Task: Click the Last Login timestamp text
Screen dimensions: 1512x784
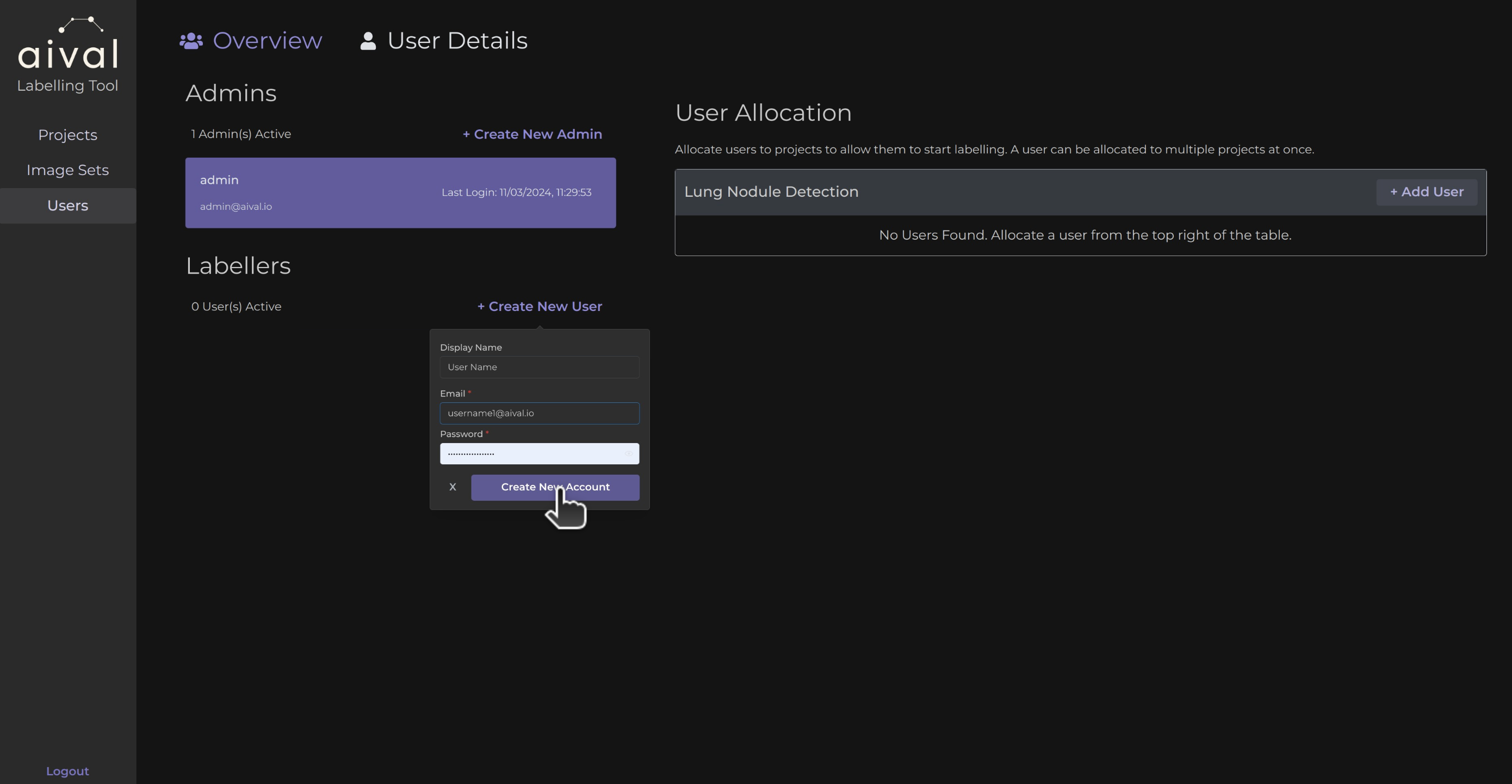Action: click(517, 192)
